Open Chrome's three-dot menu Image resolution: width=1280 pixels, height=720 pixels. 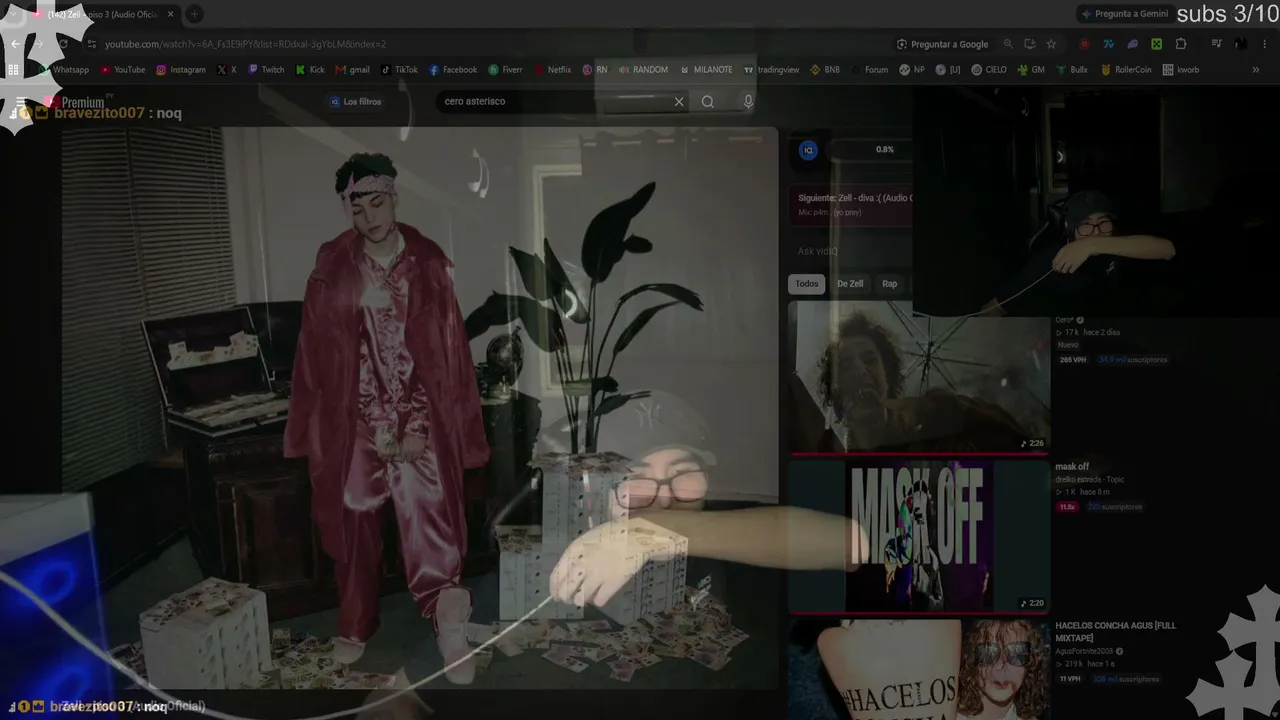[1265, 44]
